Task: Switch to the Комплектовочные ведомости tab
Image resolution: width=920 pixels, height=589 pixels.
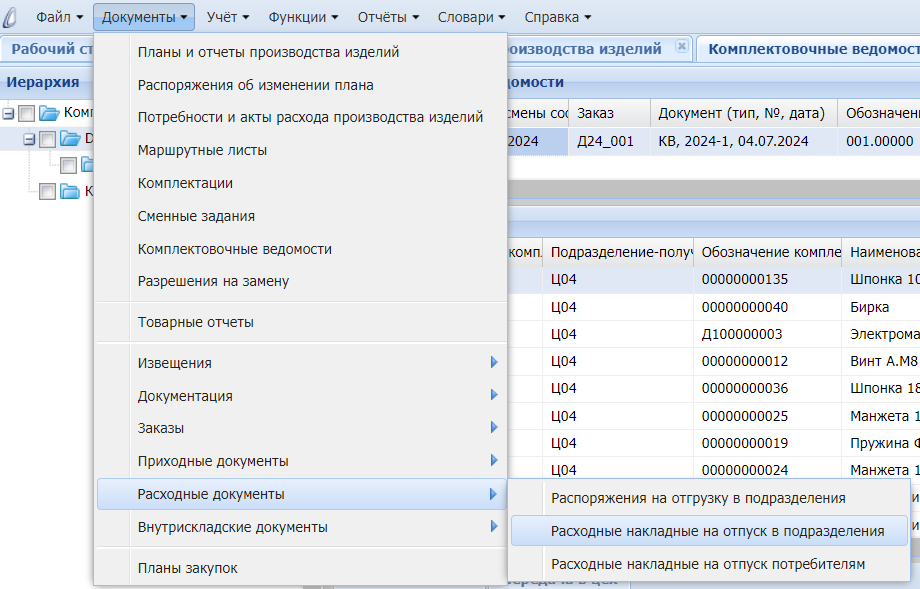Action: (x=808, y=49)
